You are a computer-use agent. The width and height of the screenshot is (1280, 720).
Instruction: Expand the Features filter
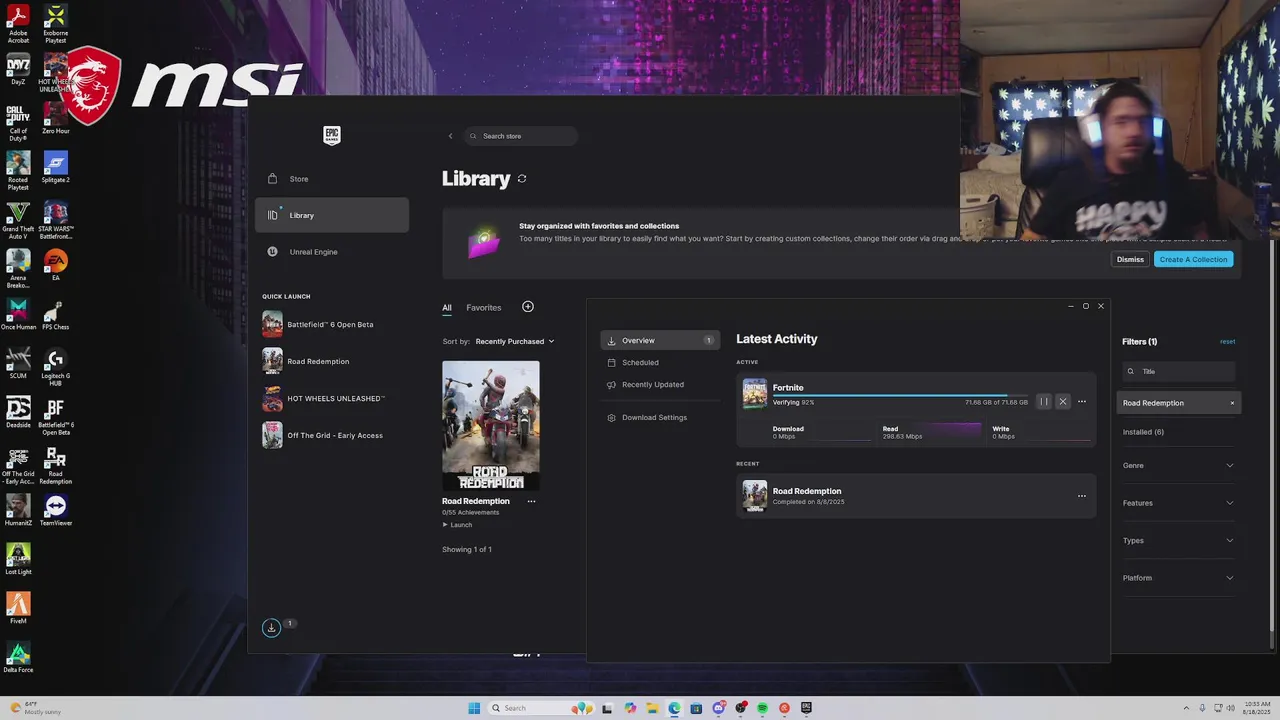pos(1178,503)
